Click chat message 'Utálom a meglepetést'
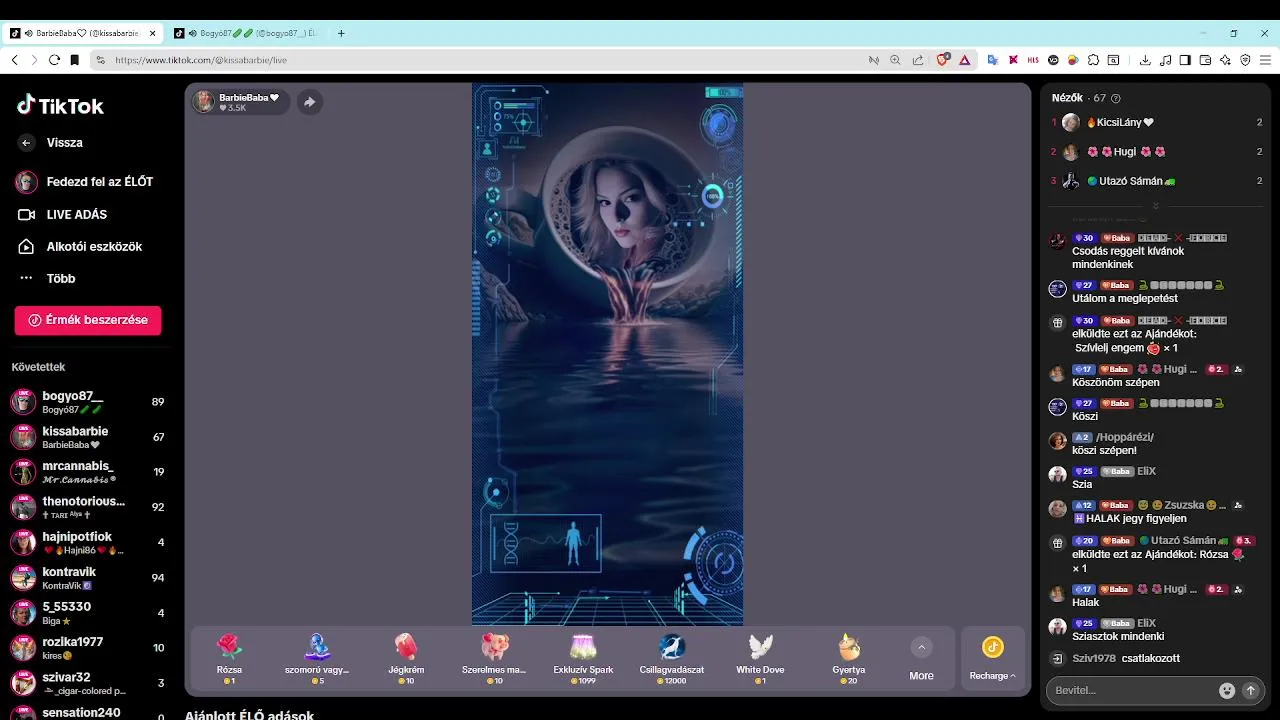The width and height of the screenshot is (1280, 720). click(1125, 298)
